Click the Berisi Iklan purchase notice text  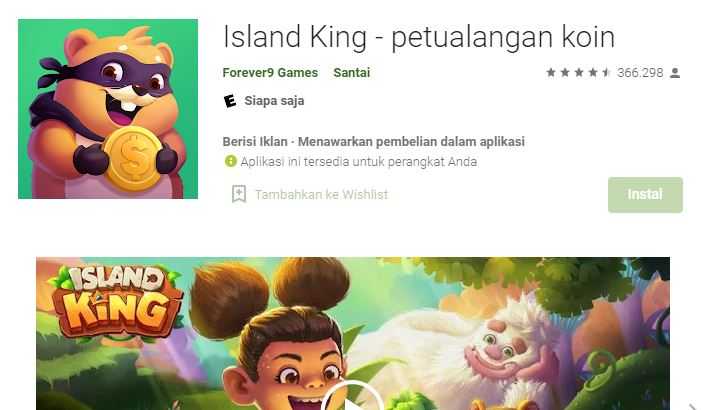pos(373,142)
